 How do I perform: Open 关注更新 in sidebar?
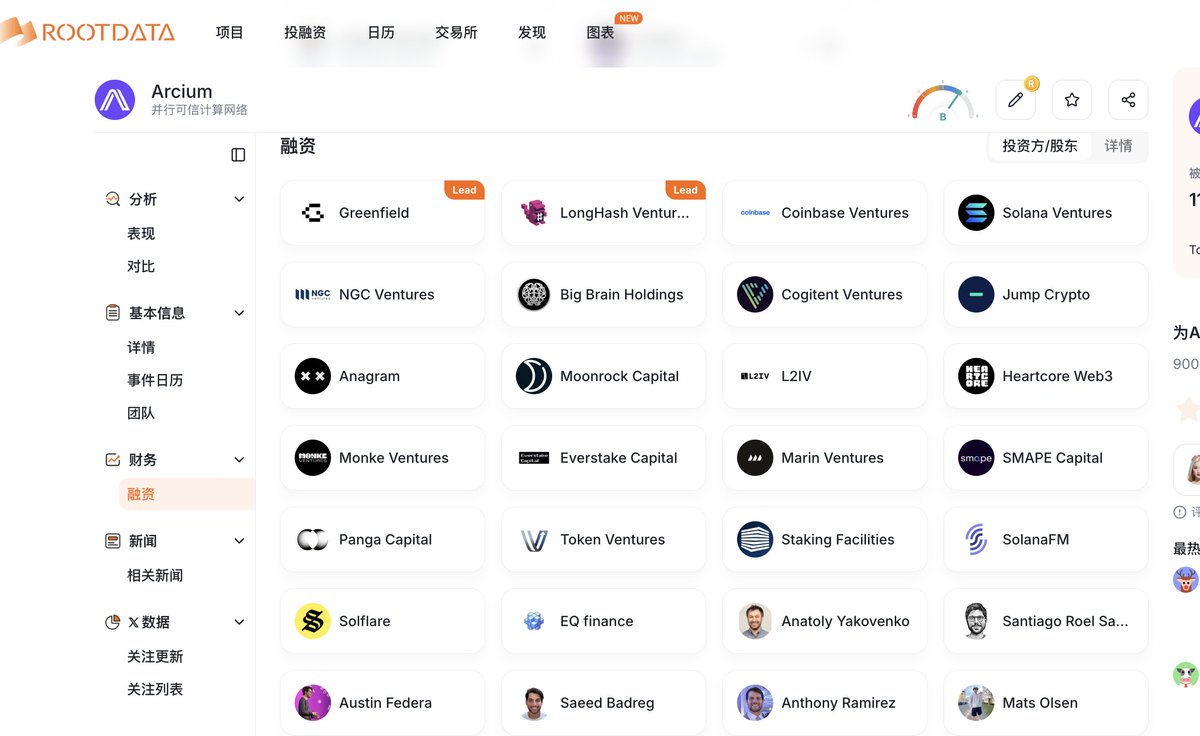(155, 656)
